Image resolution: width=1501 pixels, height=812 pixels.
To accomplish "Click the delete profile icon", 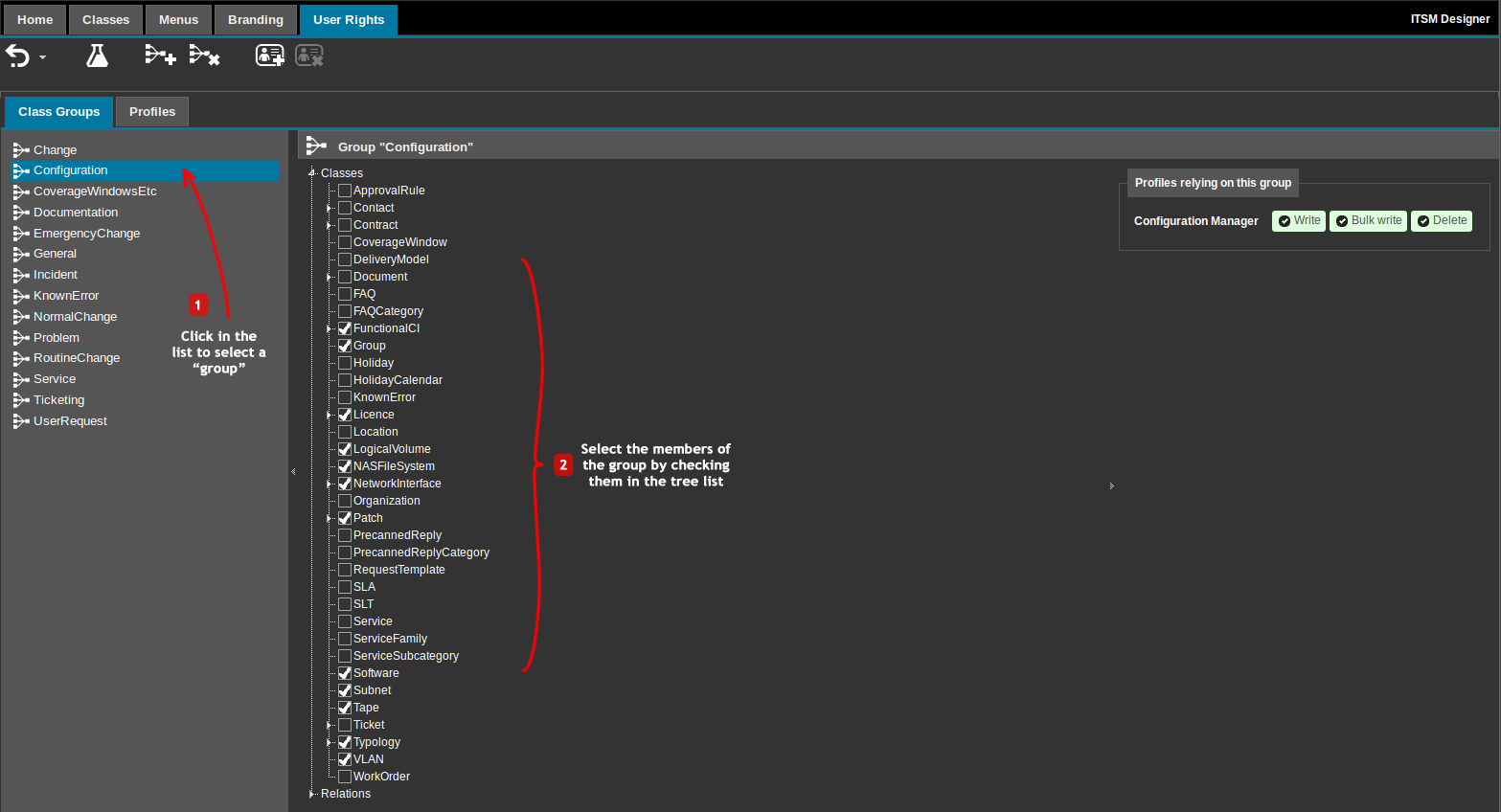I will click(x=309, y=56).
